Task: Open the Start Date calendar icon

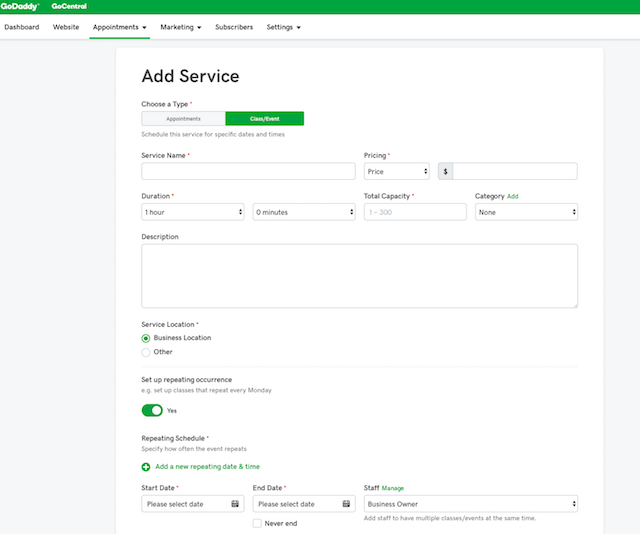Action: [x=235, y=504]
